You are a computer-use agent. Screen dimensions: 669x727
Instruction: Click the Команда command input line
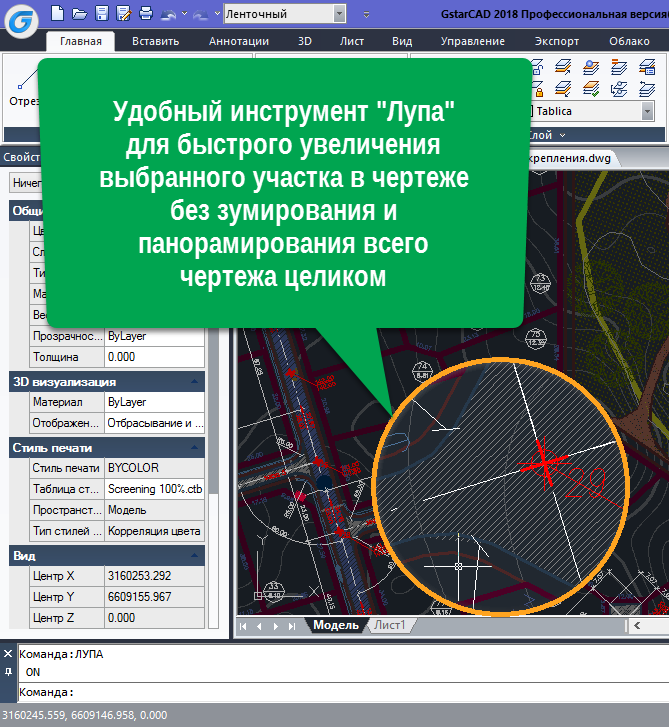pyautogui.click(x=343, y=692)
